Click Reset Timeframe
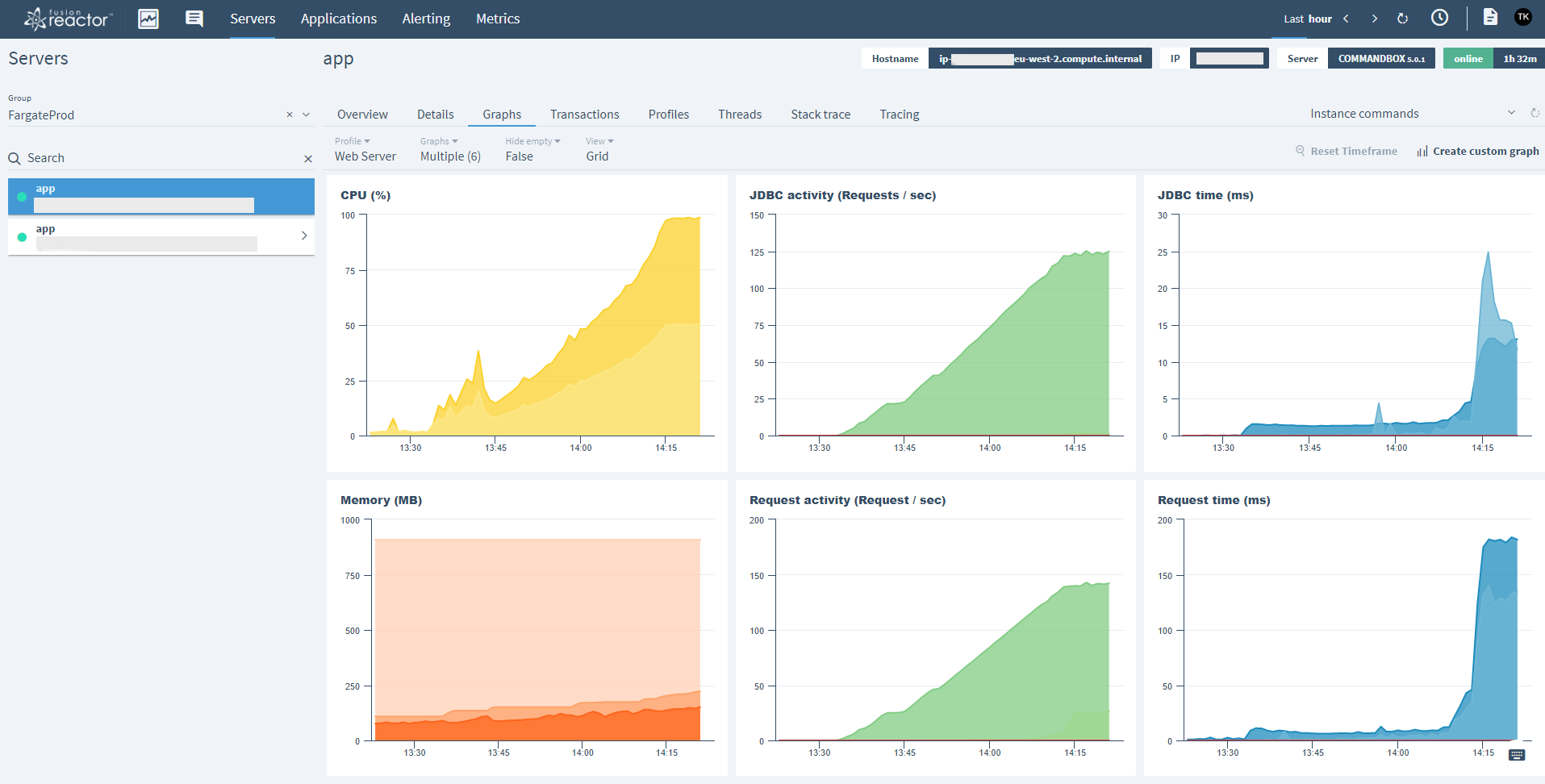 point(1347,151)
